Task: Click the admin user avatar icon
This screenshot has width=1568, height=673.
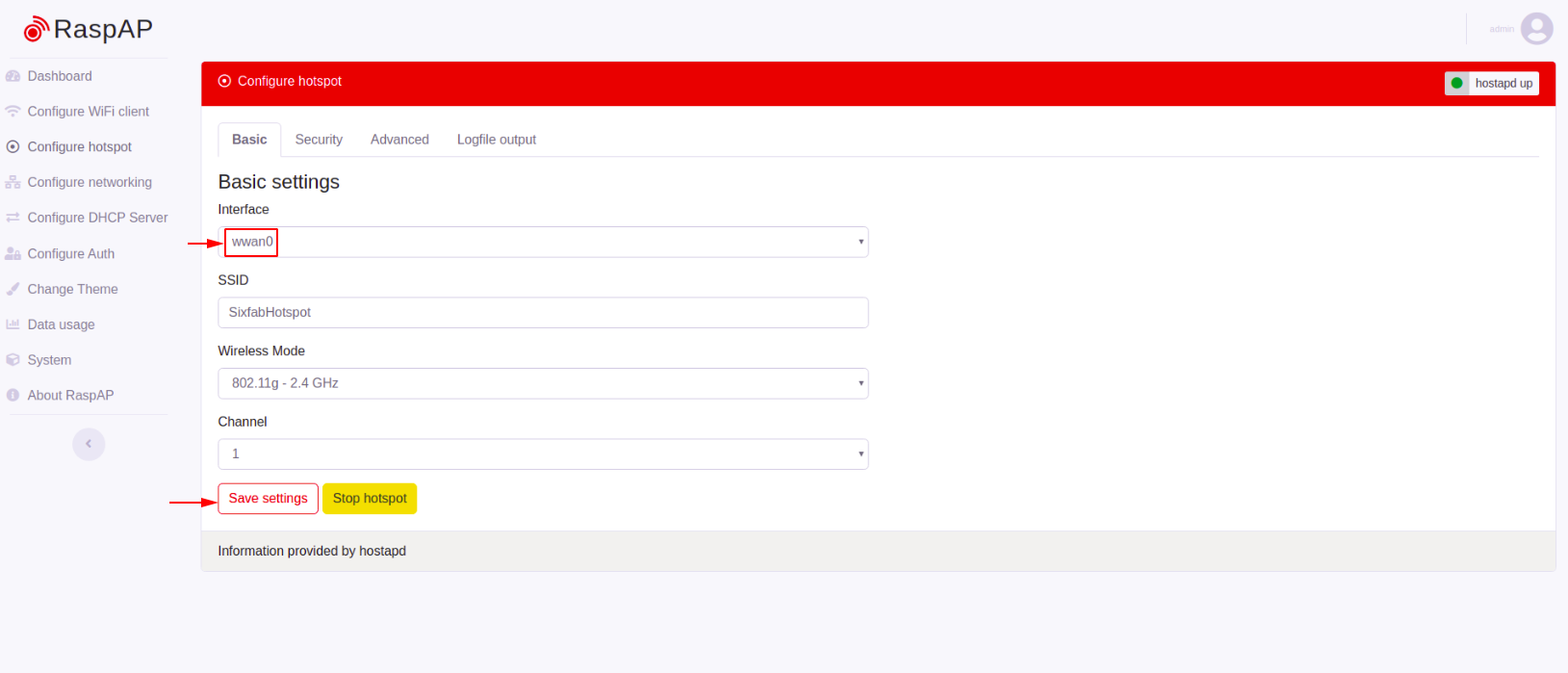Action: tap(1536, 29)
